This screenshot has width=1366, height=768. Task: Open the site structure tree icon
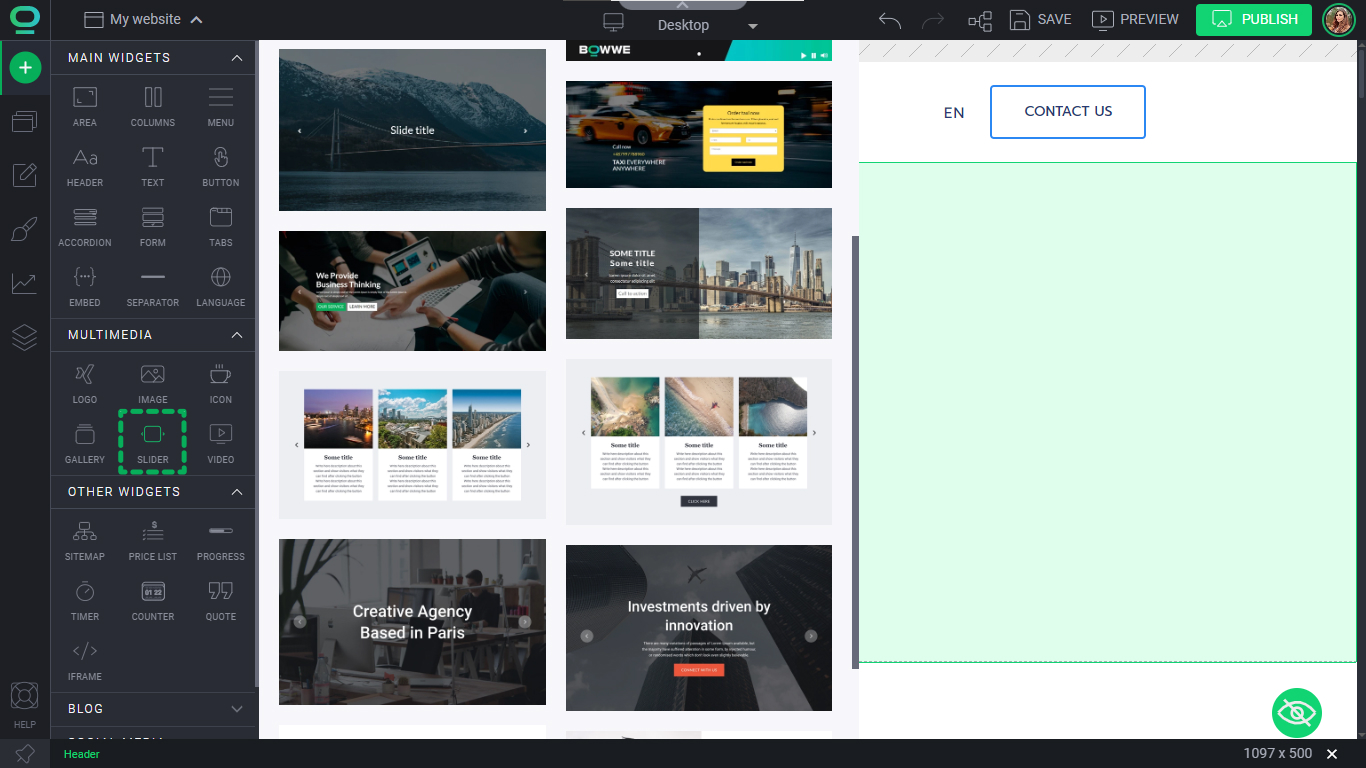click(x=980, y=19)
